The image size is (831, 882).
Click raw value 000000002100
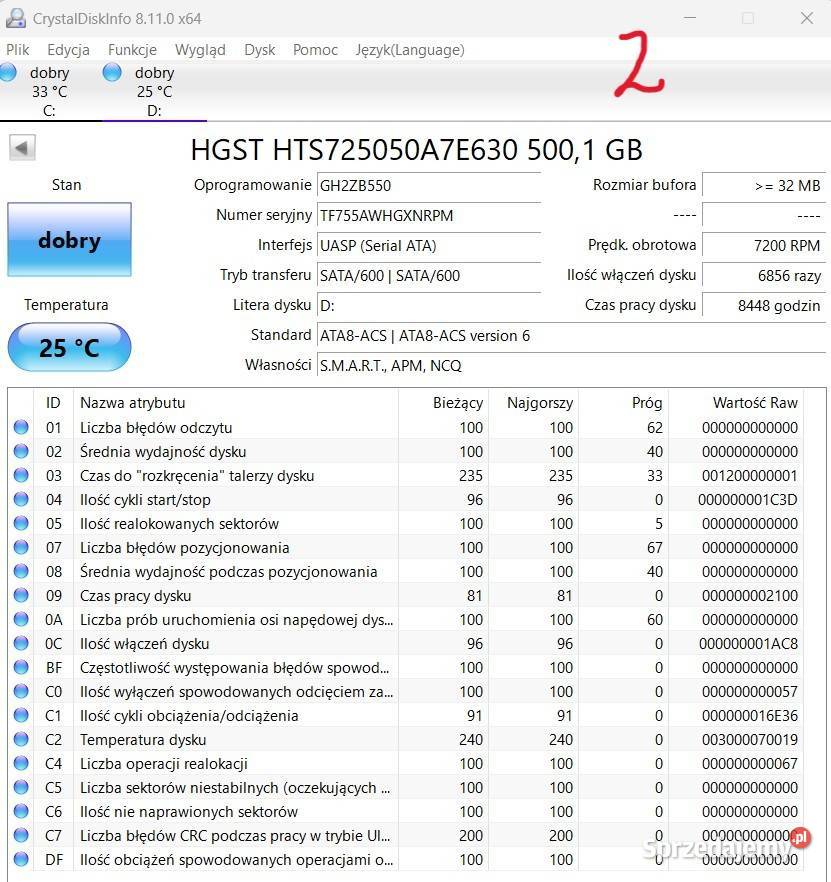pyautogui.click(x=749, y=596)
